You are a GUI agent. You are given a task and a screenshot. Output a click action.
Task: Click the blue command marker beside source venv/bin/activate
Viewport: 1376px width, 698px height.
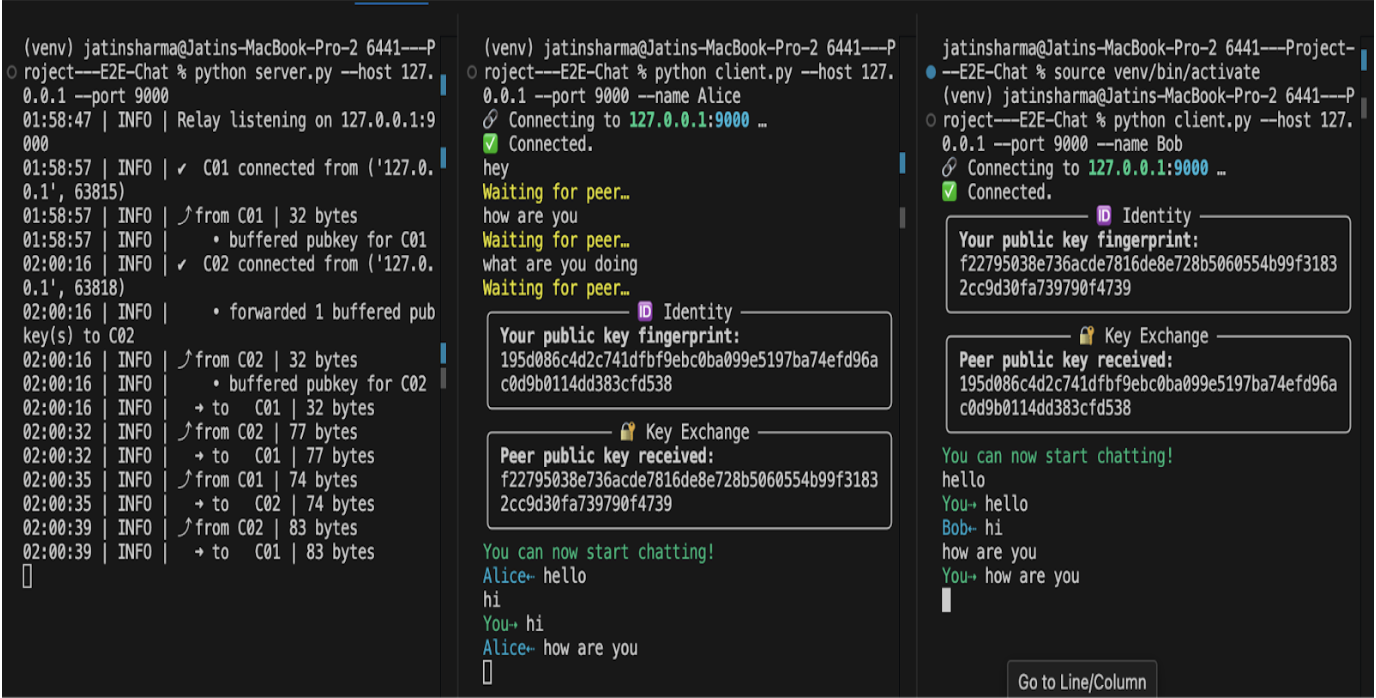pyautogui.click(x=931, y=72)
